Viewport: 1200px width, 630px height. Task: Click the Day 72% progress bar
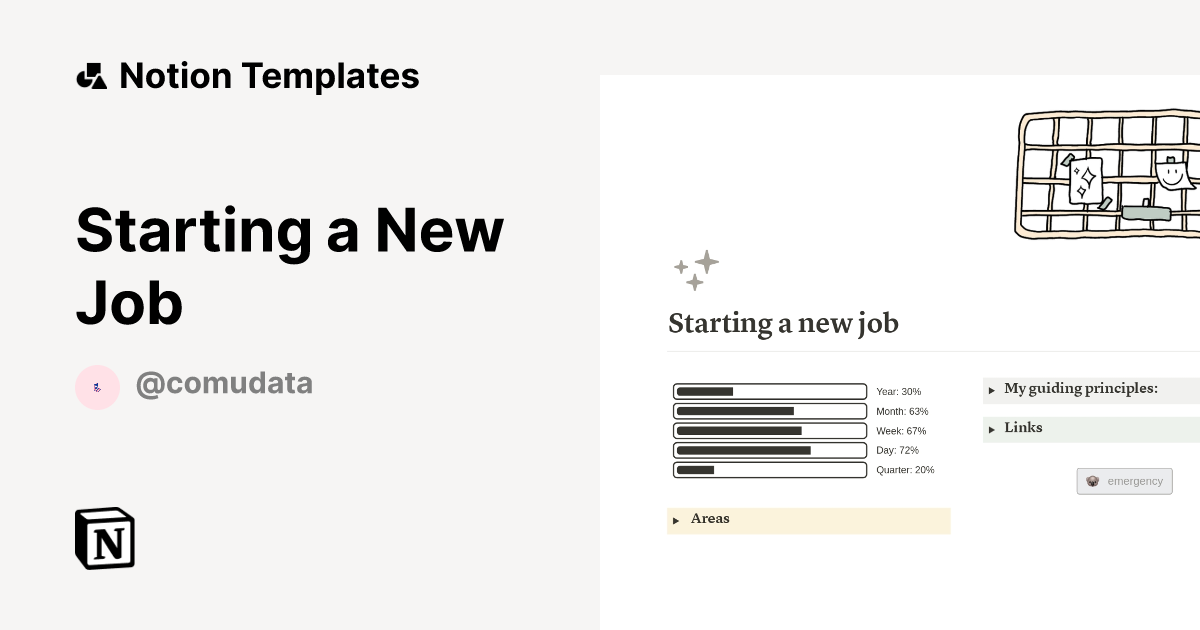[770, 450]
